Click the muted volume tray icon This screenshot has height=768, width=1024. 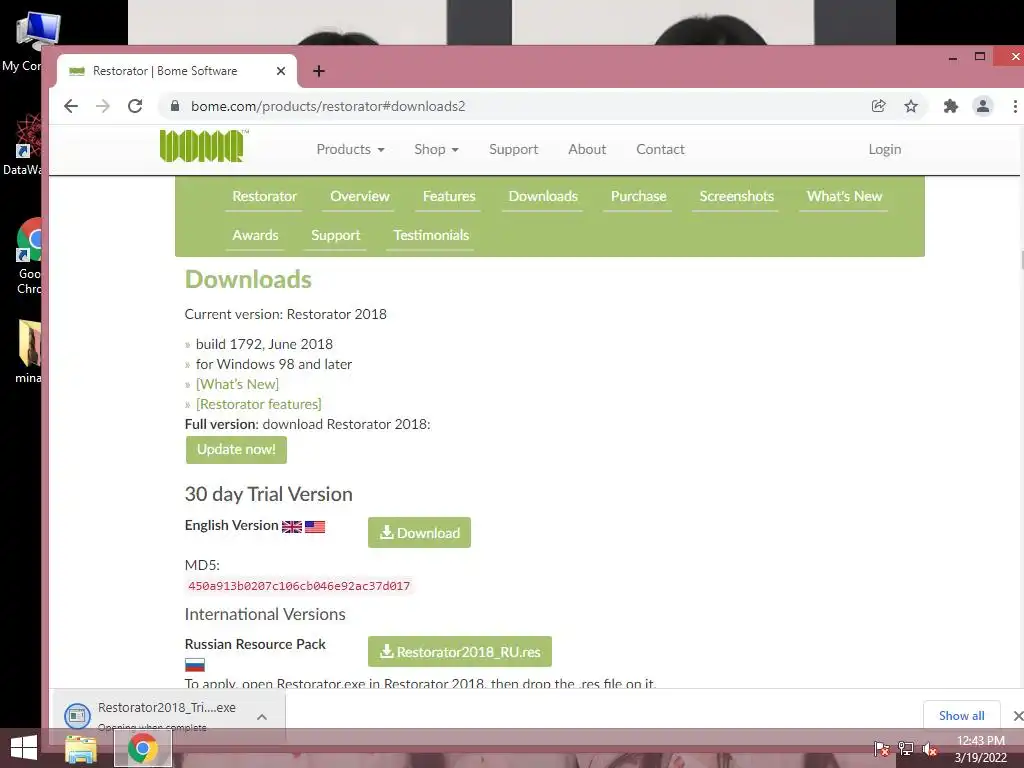point(929,749)
